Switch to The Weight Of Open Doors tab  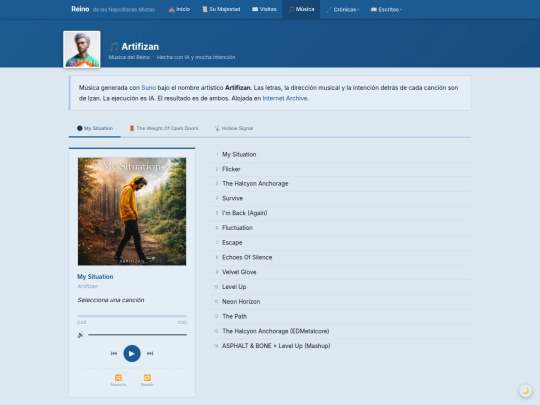164,128
